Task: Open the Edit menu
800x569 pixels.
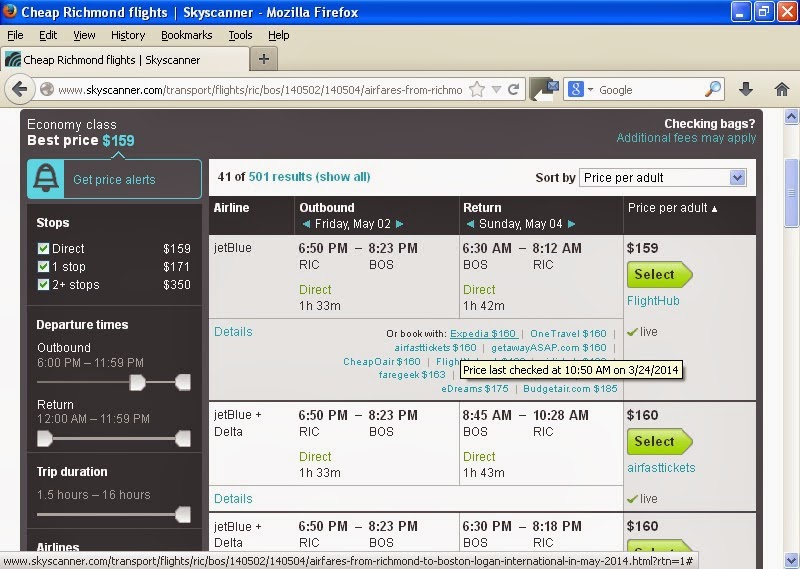Action: (48, 35)
